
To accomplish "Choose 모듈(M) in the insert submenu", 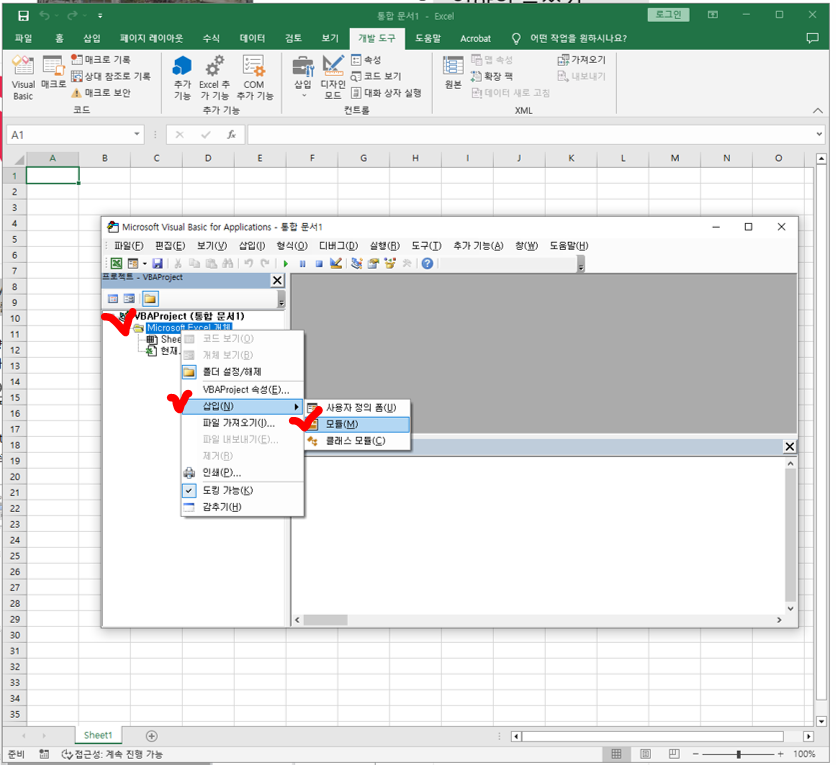I will click(357, 424).
